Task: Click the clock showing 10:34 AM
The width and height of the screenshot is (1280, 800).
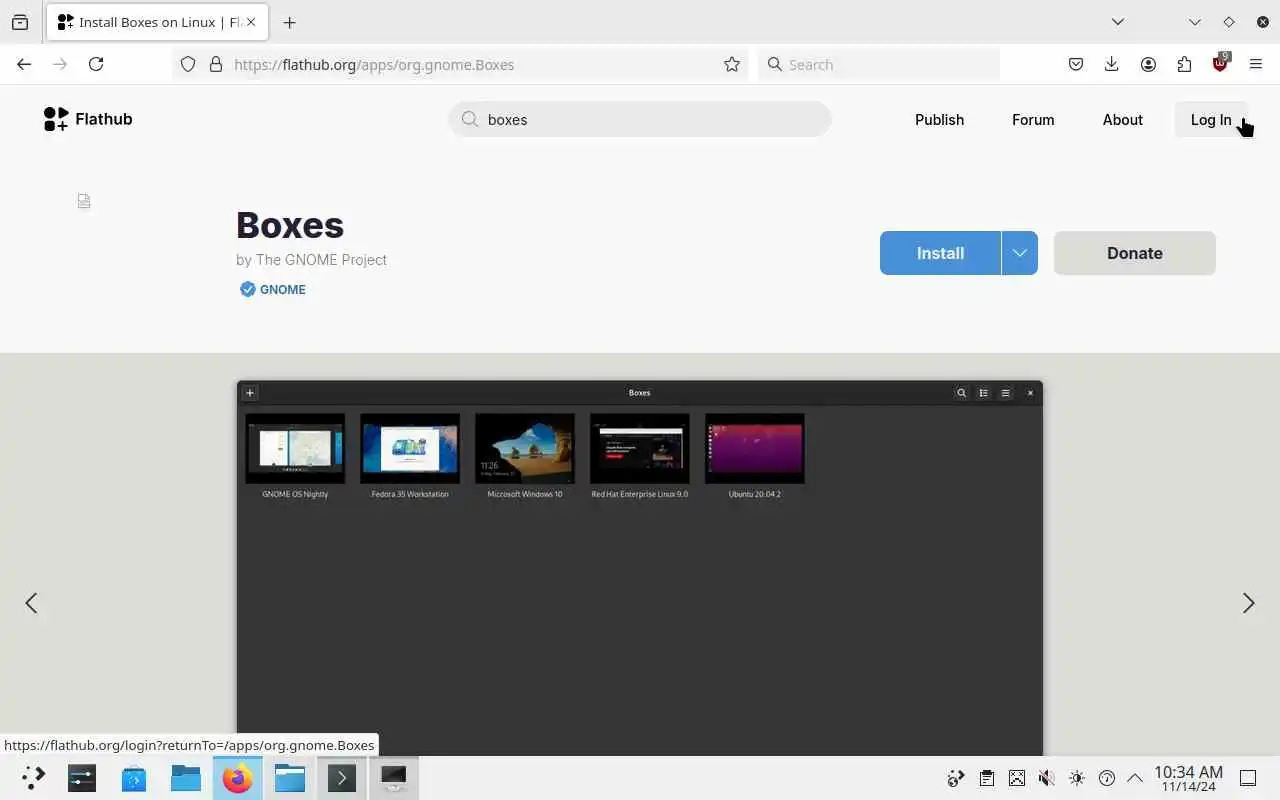Action: click(x=1188, y=778)
